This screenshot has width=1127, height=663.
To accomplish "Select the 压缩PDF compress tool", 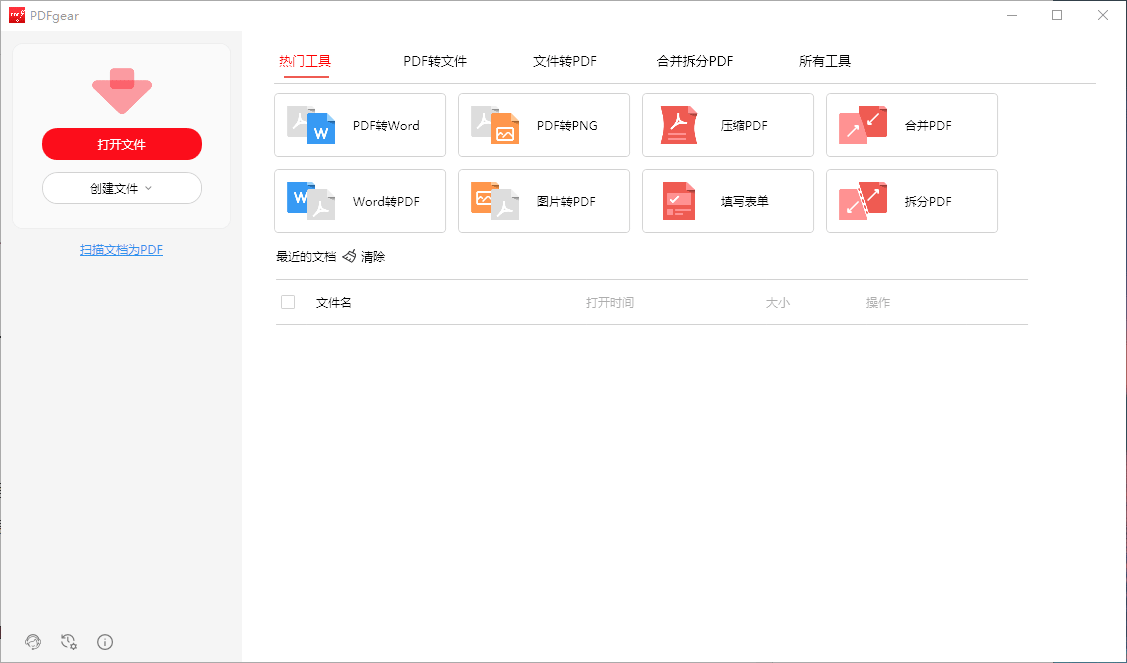I will [728, 125].
